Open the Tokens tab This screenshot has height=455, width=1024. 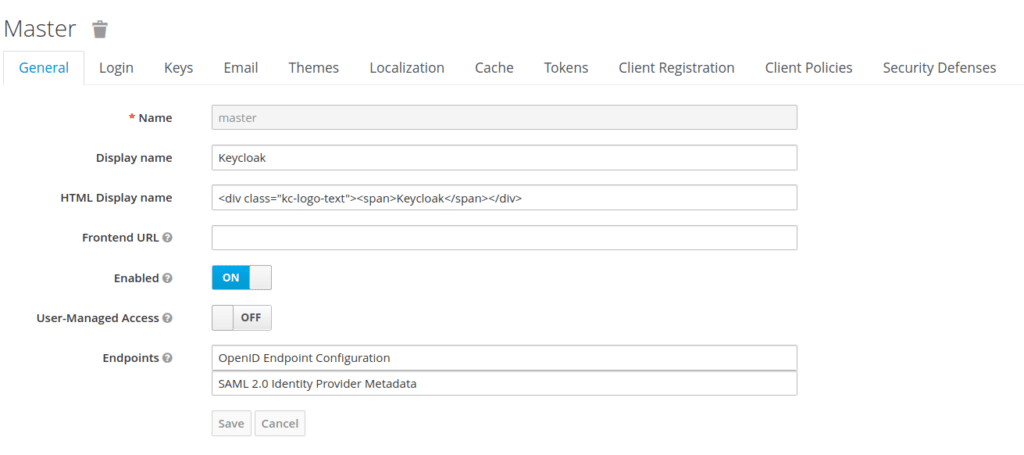tap(566, 68)
